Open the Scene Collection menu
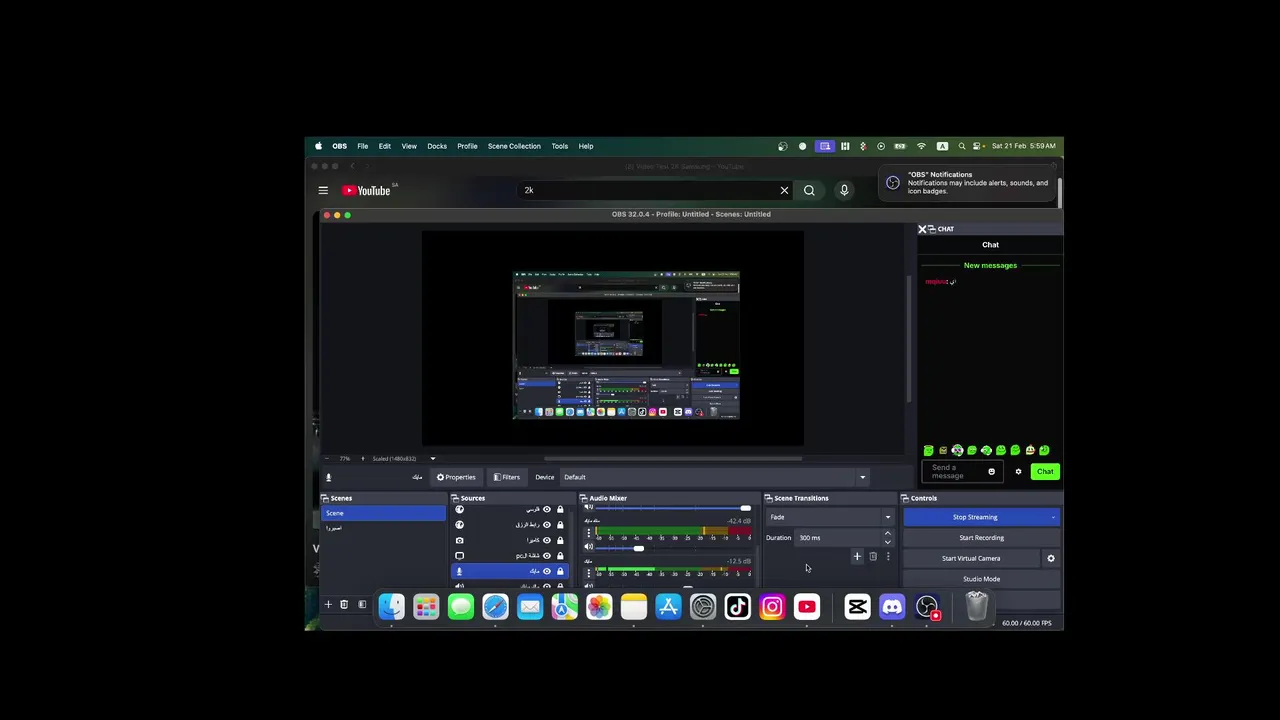1280x720 pixels. tap(514, 146)
